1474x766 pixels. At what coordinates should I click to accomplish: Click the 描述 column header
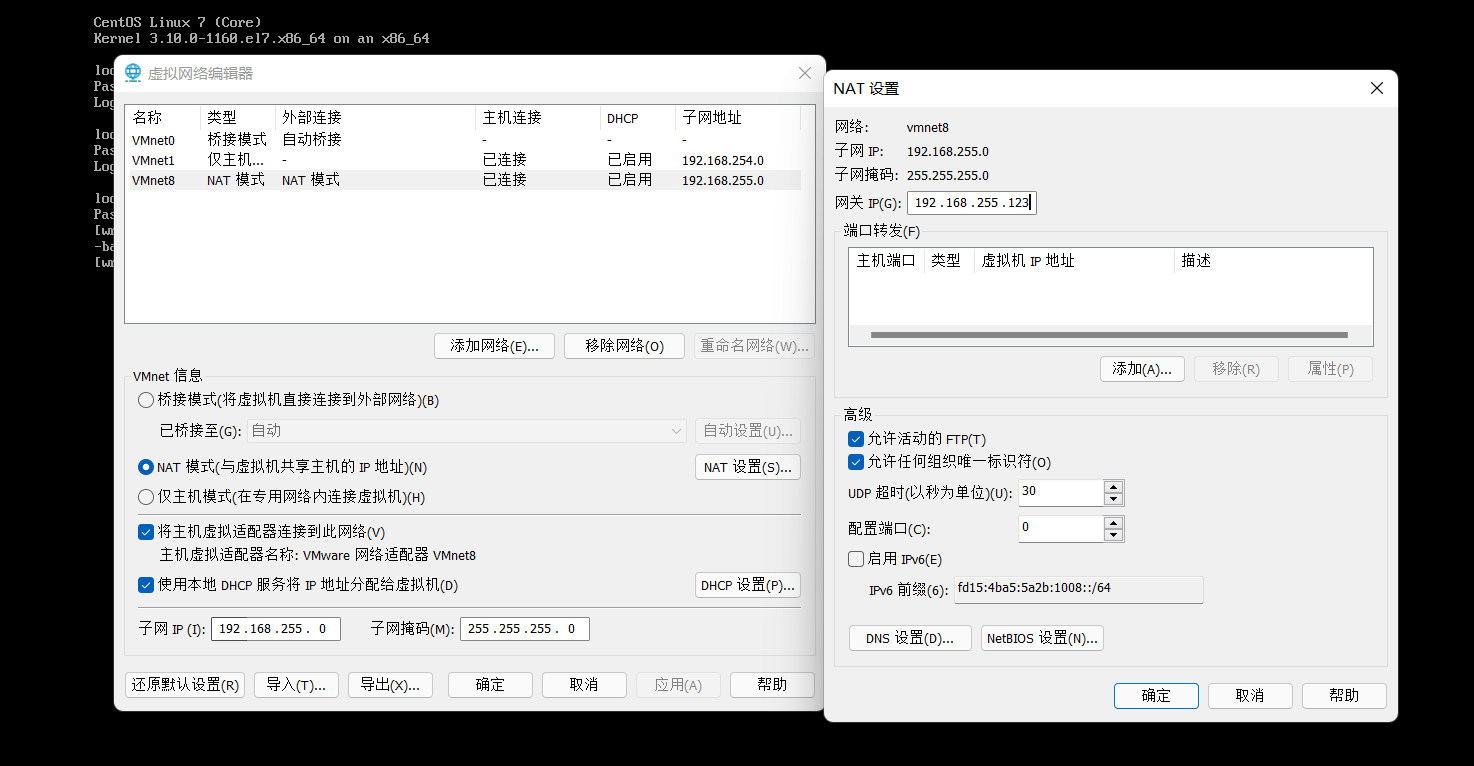tap(1273, 260)
